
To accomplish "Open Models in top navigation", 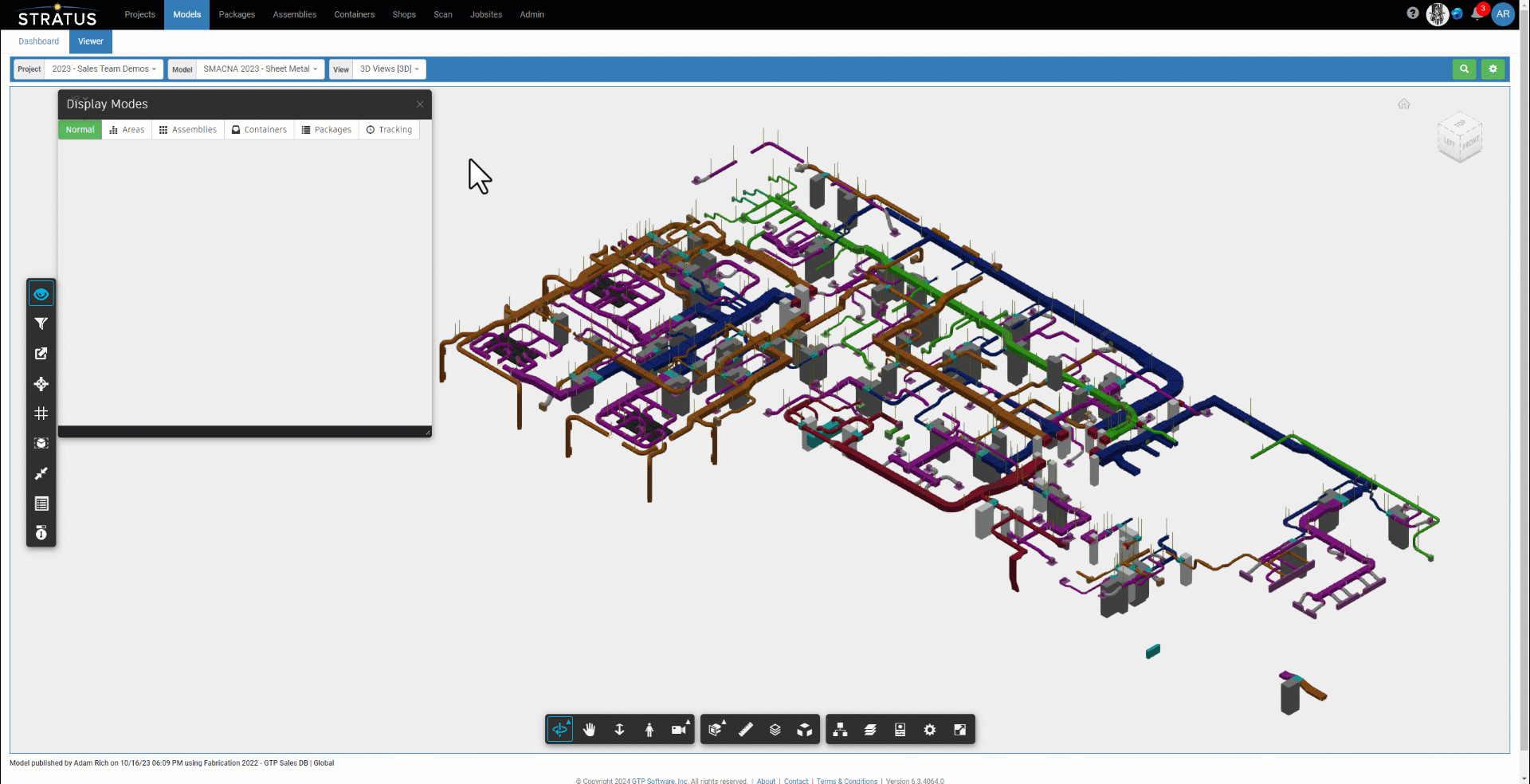I will [x=187, y=14].
